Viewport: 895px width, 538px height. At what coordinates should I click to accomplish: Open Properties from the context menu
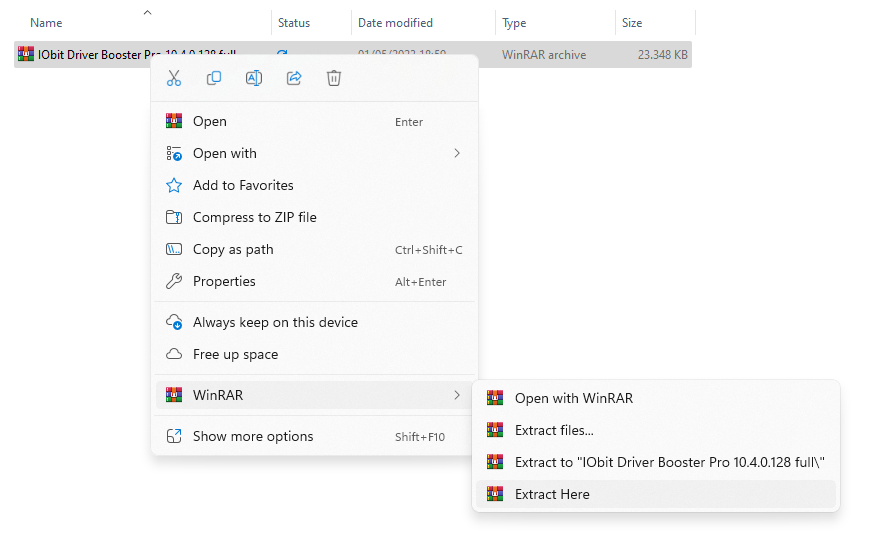(x=224, y=281)
